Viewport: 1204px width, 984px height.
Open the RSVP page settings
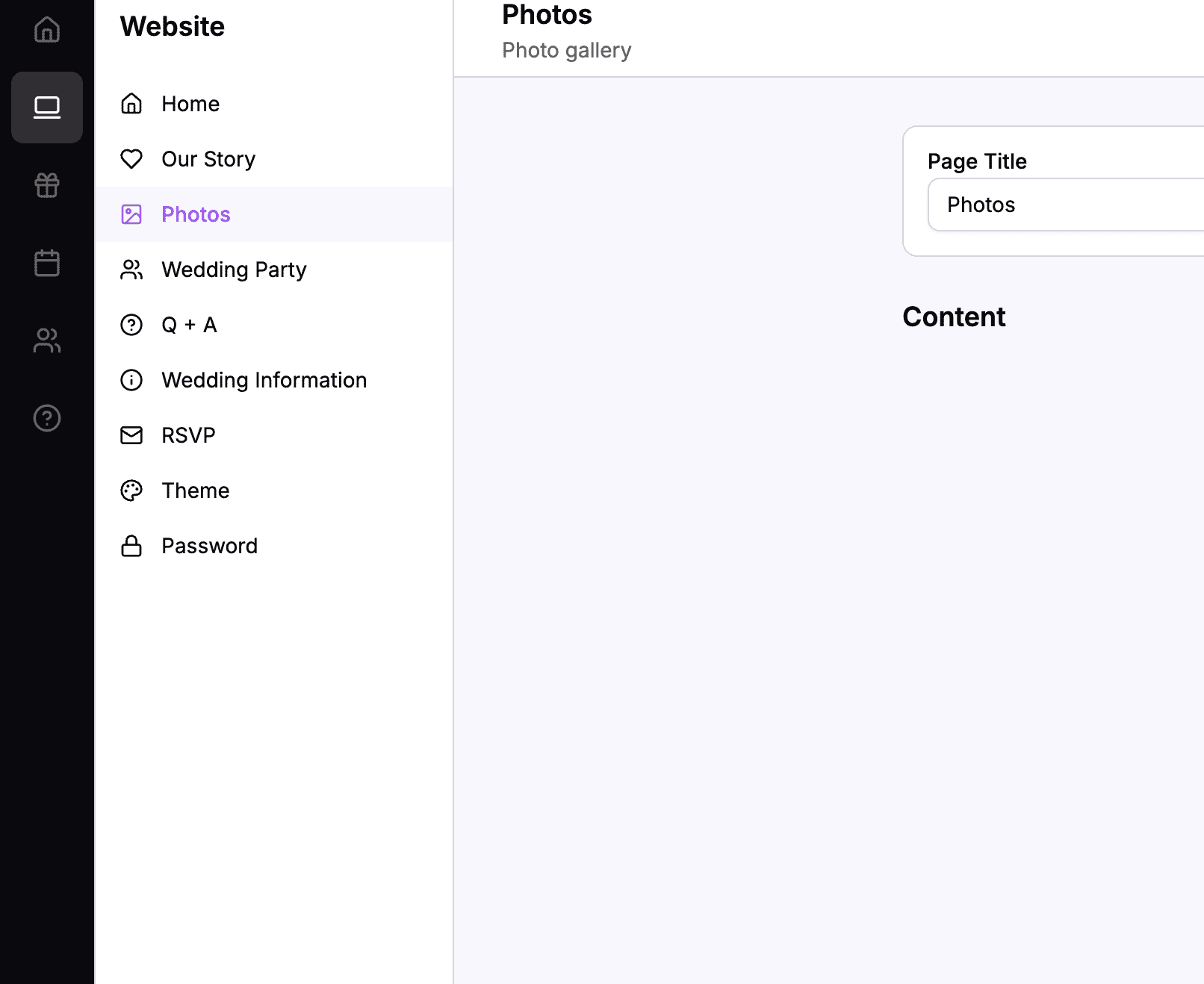[188, 435]
